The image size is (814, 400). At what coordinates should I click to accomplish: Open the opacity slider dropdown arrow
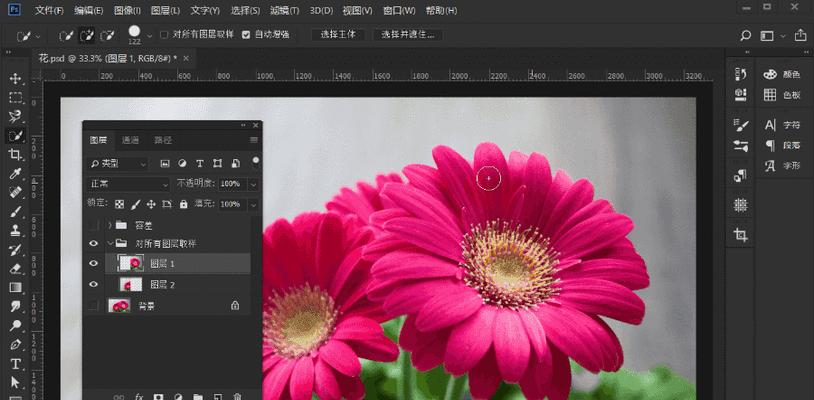pyautogui.click(x=254, y=184)
